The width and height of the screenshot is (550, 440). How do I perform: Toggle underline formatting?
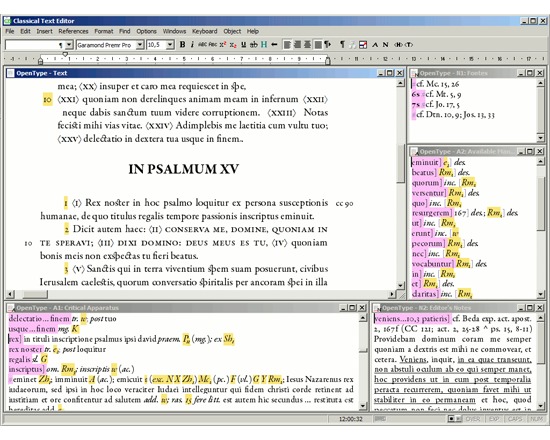[243, 45]
